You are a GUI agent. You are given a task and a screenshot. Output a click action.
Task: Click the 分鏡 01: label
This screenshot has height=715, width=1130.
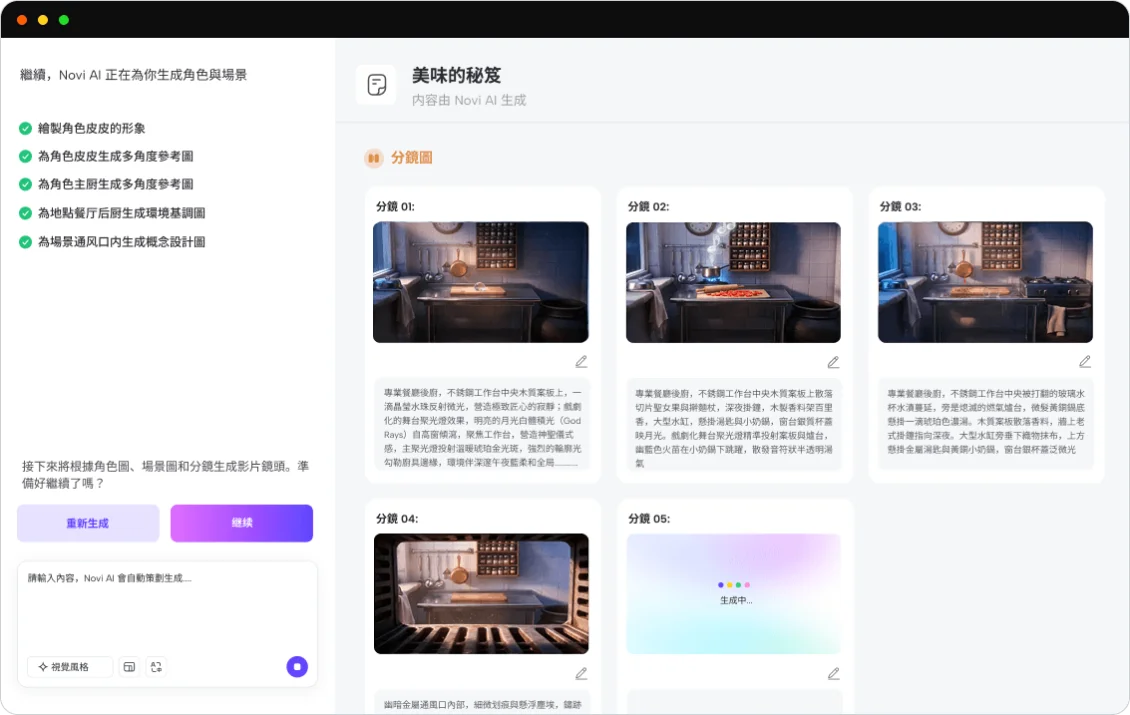coord(395,206)
